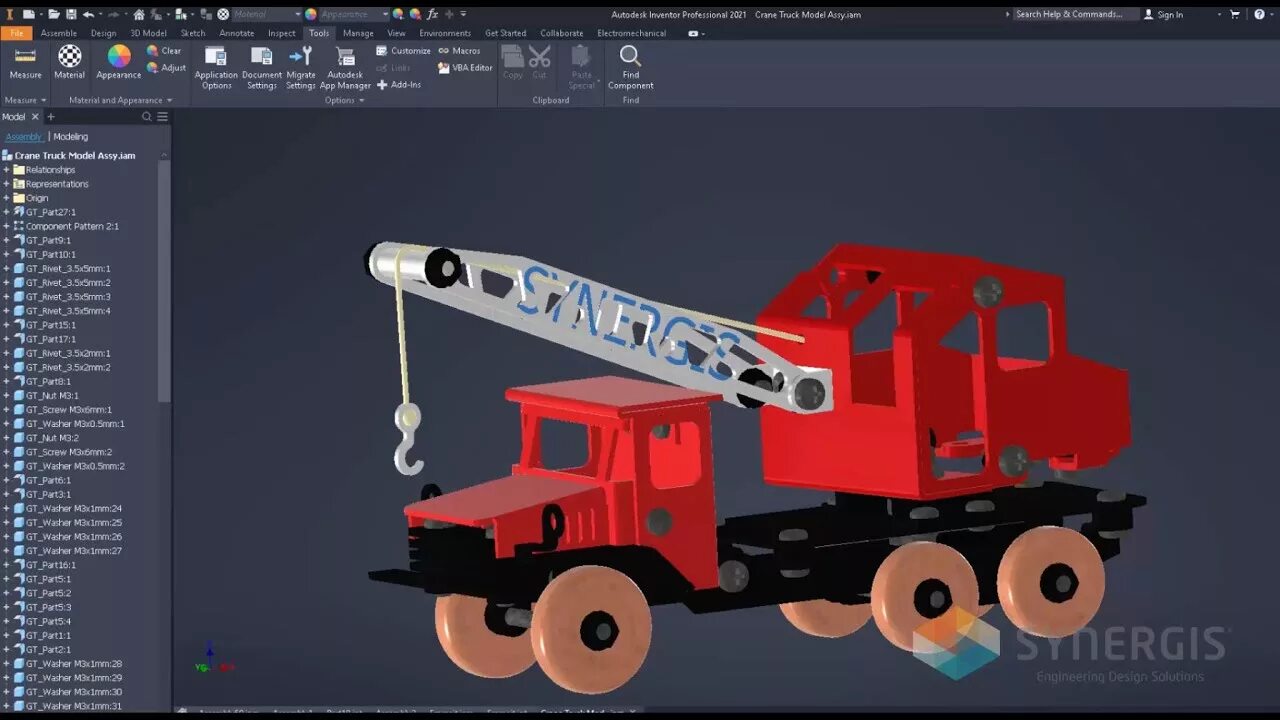Open the File menu
Screen dimensions: 1280x720
click(16, 33)
